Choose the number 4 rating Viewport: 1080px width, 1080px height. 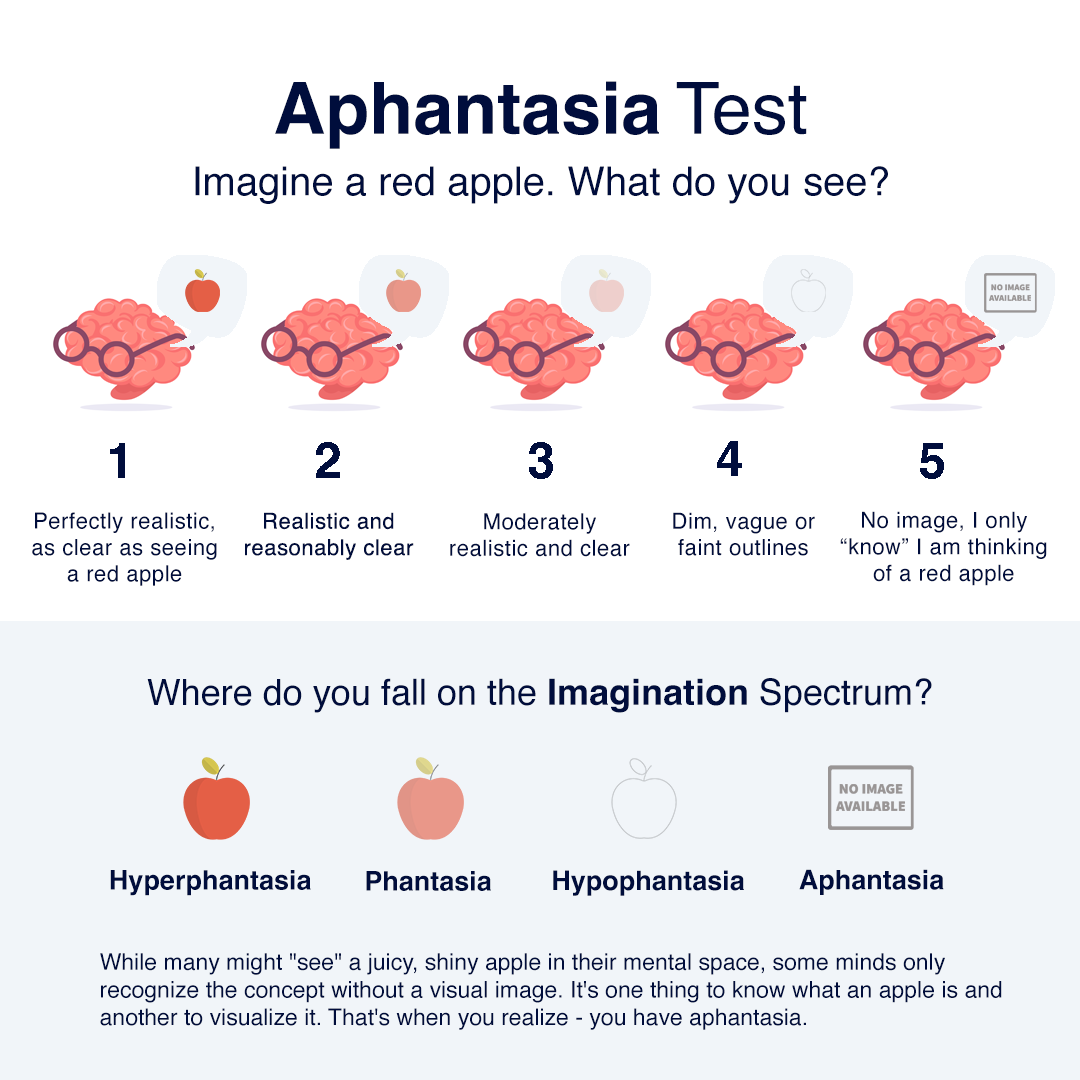tap(730, 459)
